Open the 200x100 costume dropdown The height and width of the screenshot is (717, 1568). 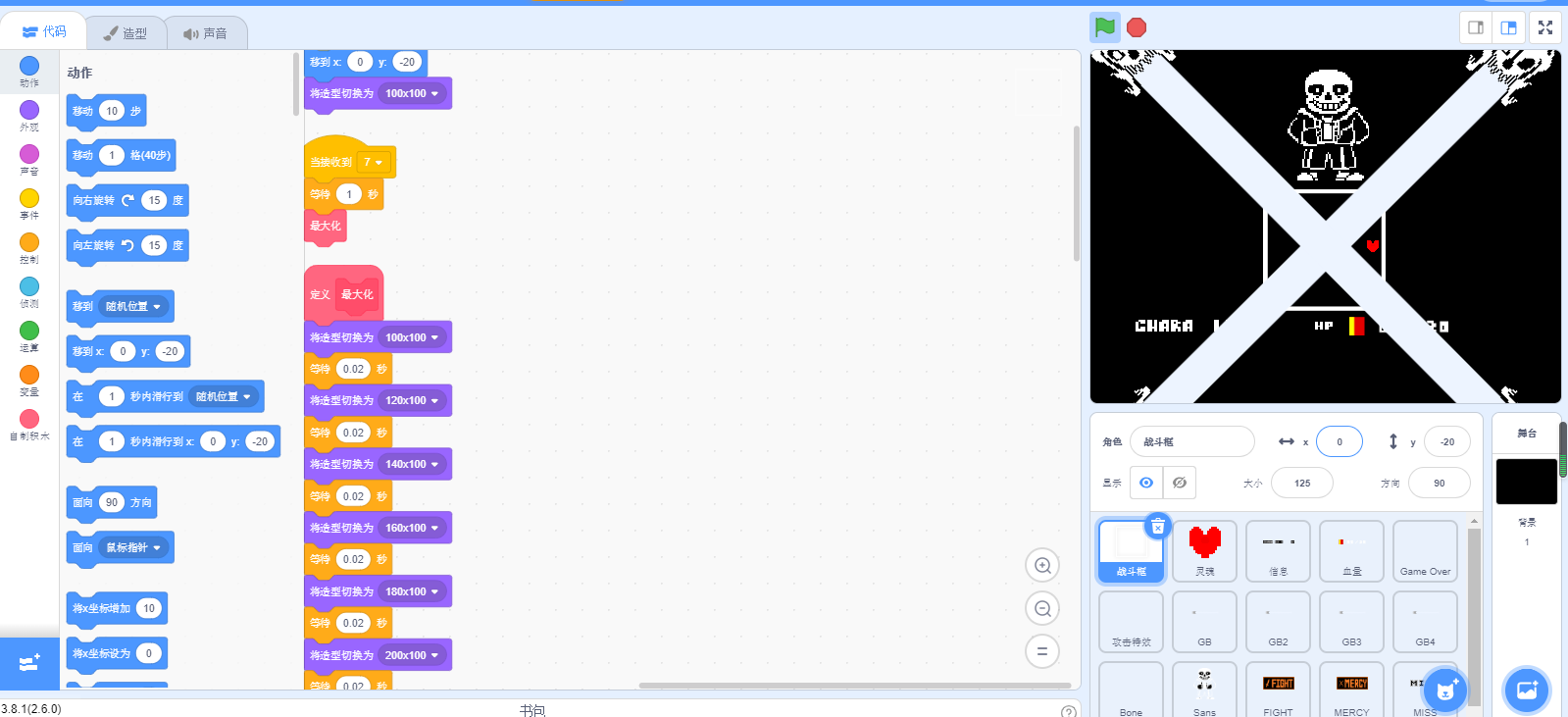(x=412, y=655)
